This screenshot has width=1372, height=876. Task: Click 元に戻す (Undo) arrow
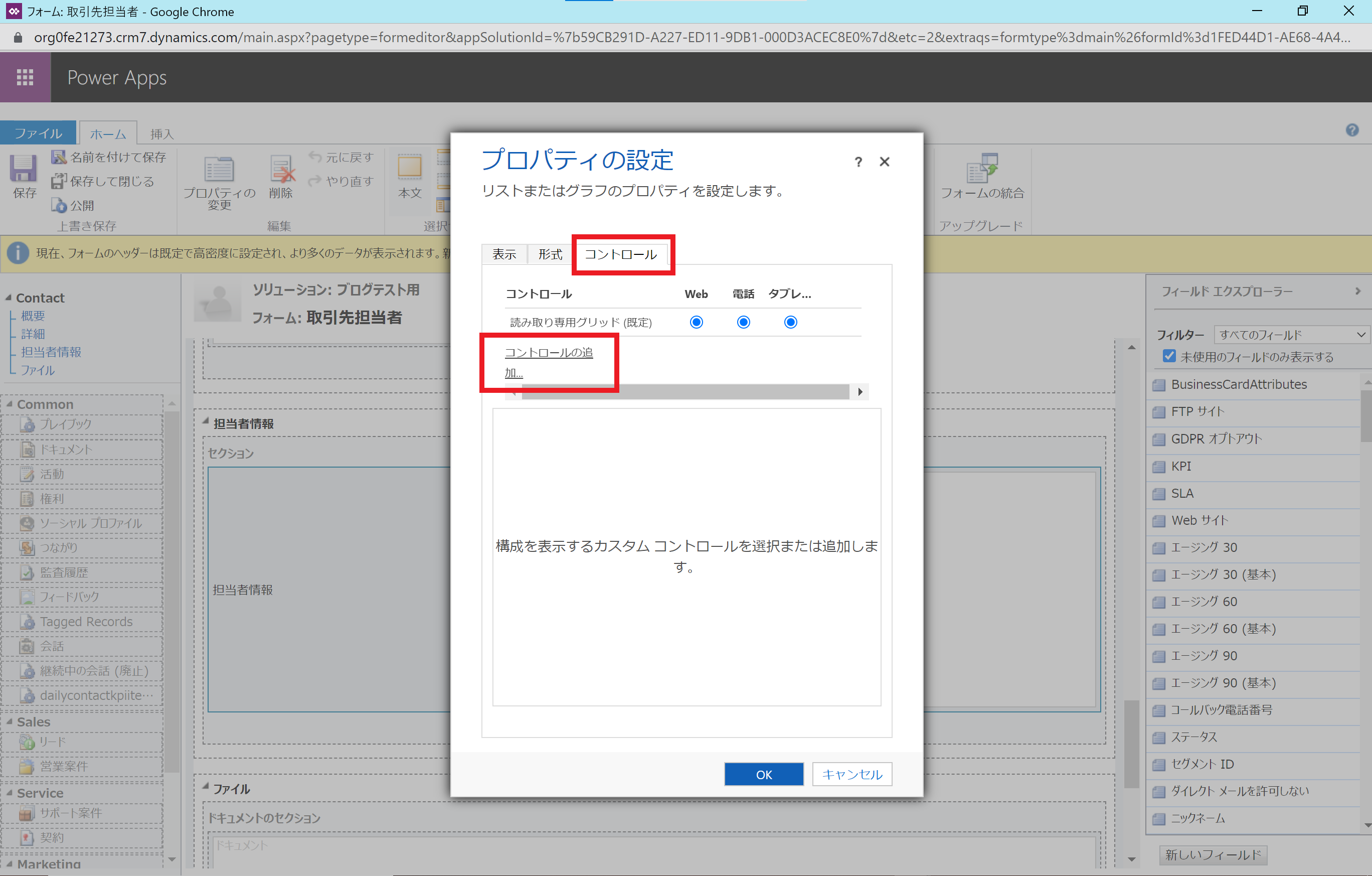315,156
